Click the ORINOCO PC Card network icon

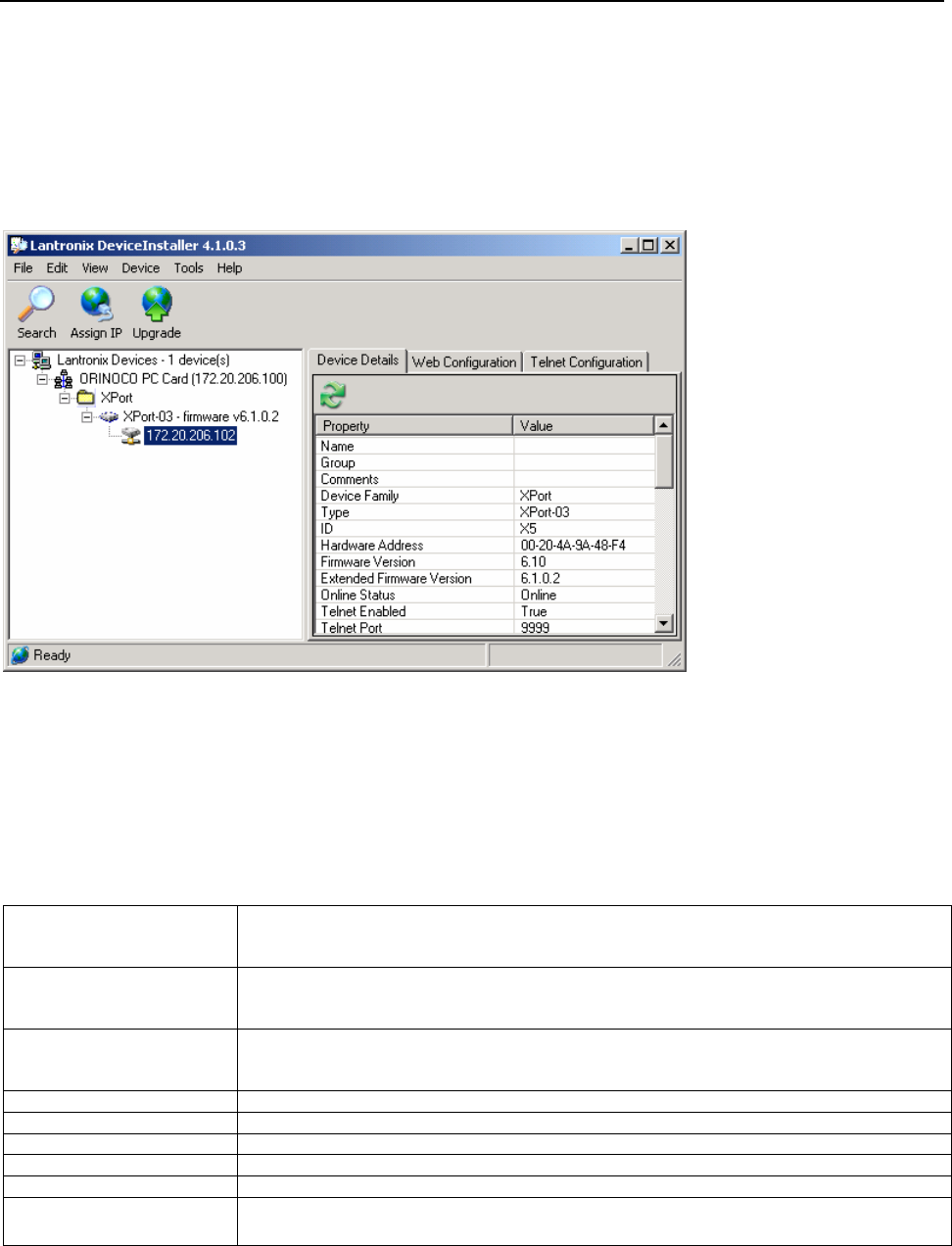[63, 379]
